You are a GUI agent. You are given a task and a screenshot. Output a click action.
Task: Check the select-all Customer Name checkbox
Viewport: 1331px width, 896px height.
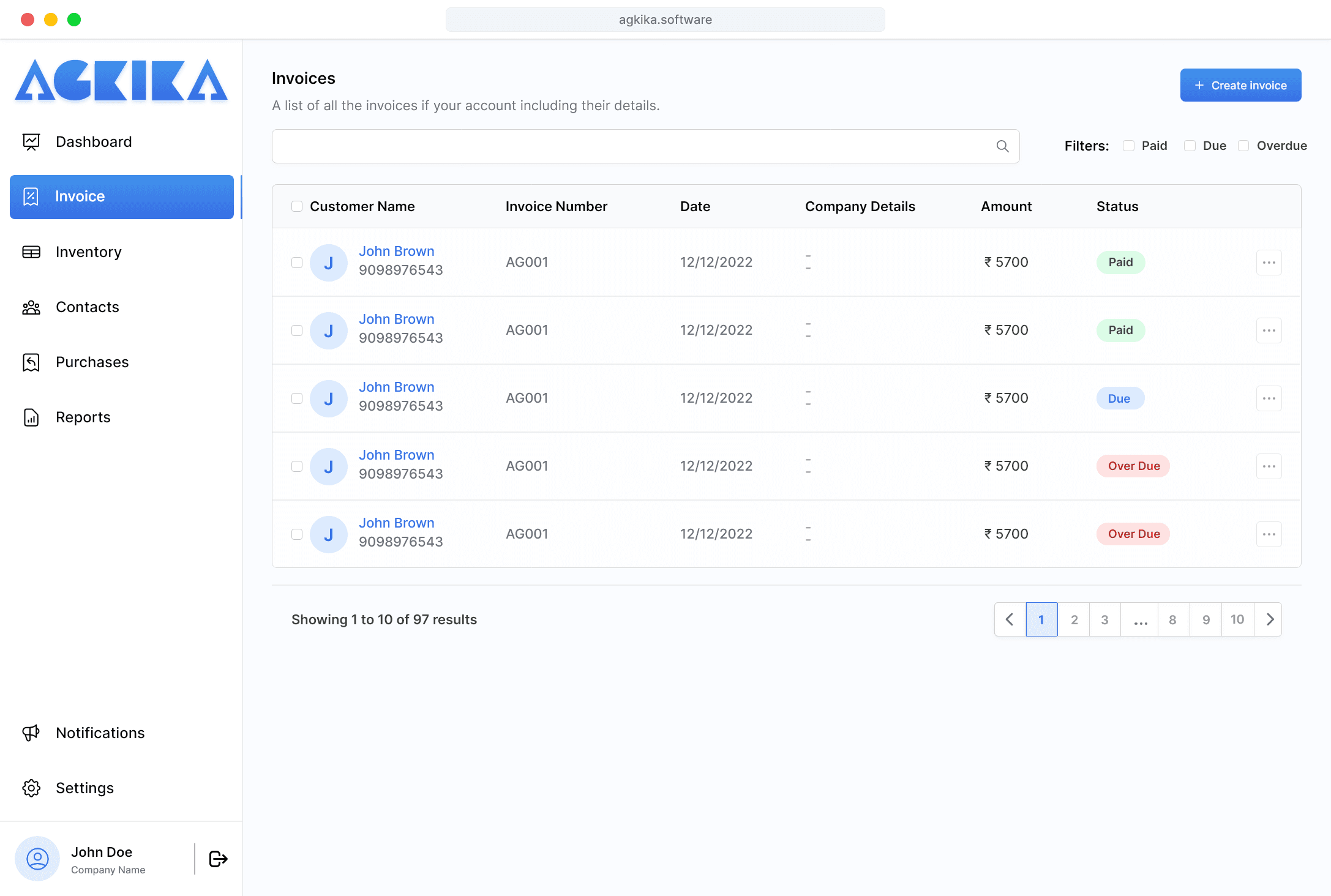coord(297,206)
